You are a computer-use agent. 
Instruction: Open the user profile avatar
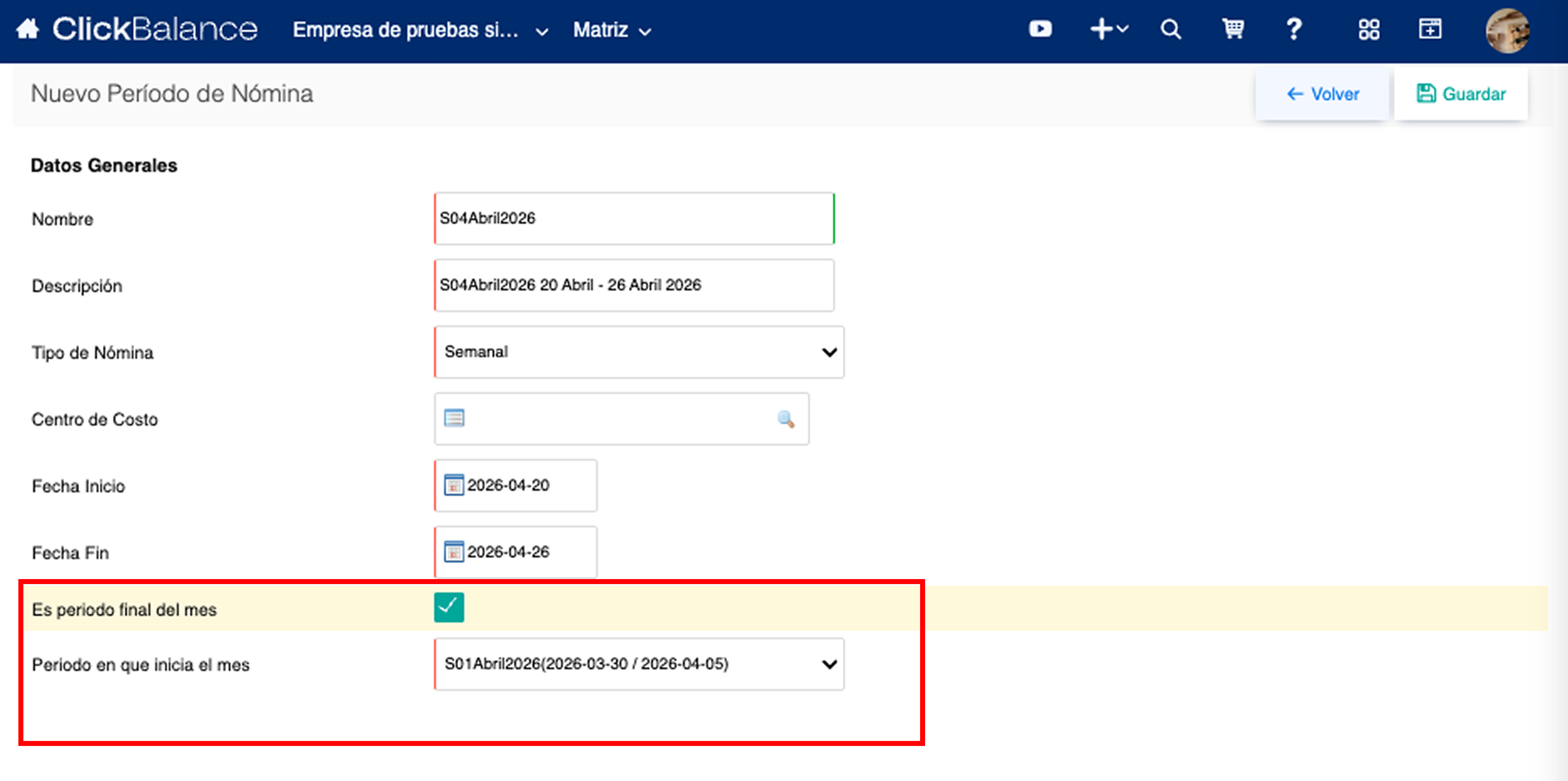pos(1507,30)
